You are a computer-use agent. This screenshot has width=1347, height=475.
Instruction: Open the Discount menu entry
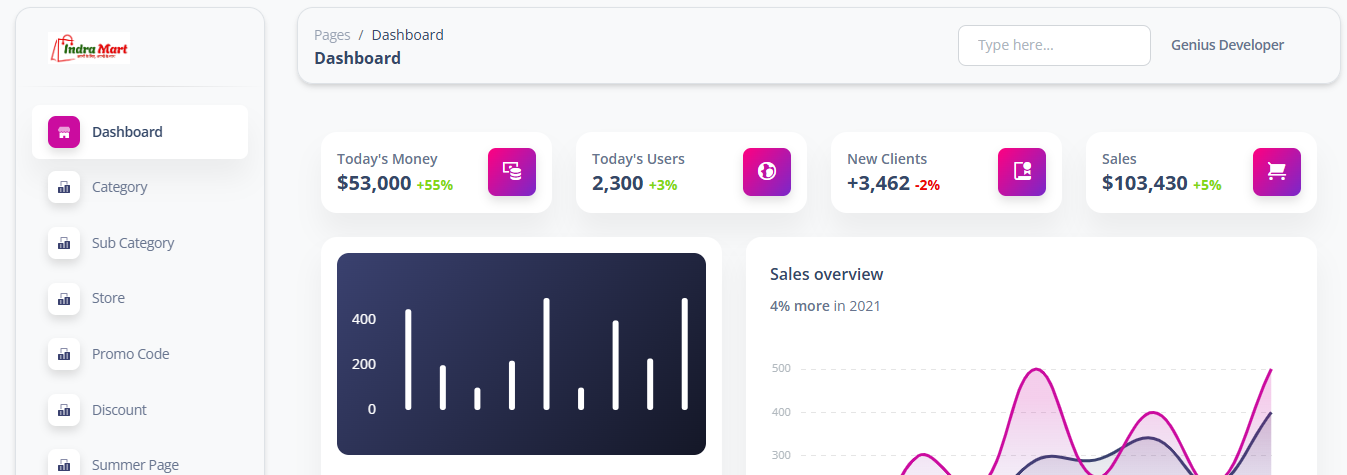[x=119, y=410]
